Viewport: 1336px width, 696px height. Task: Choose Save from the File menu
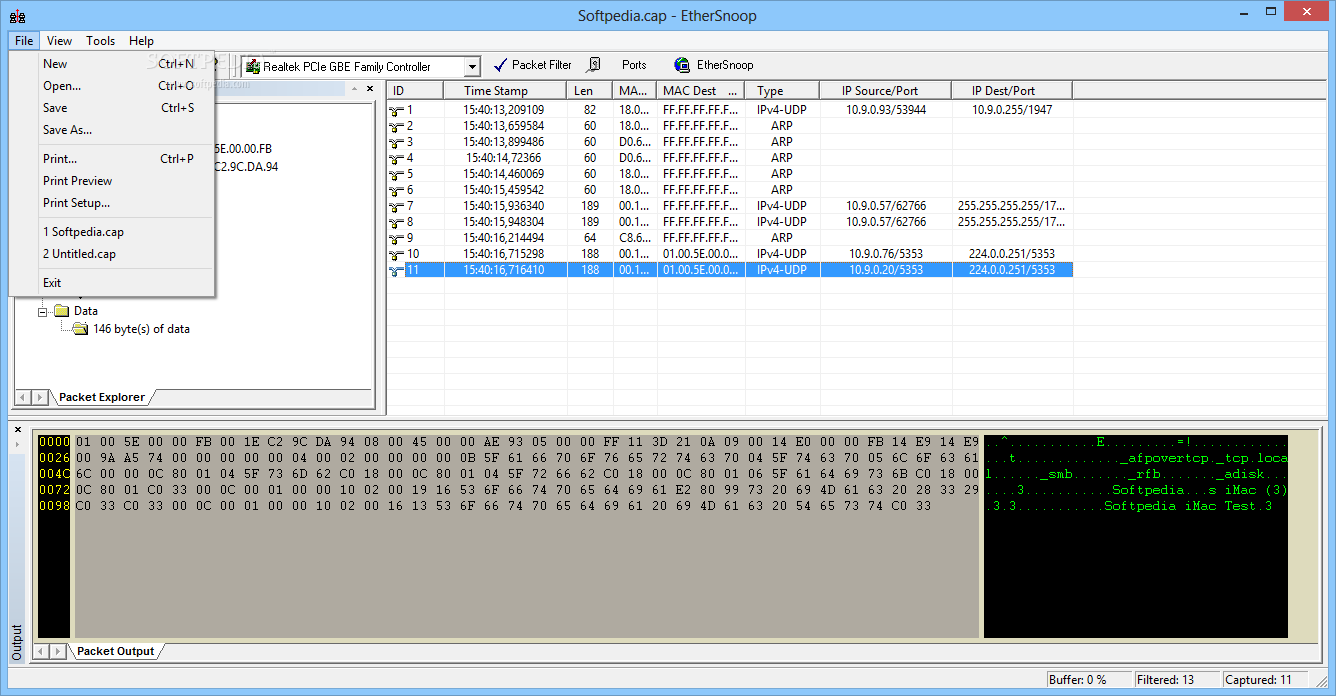click(x=112, y=108)
